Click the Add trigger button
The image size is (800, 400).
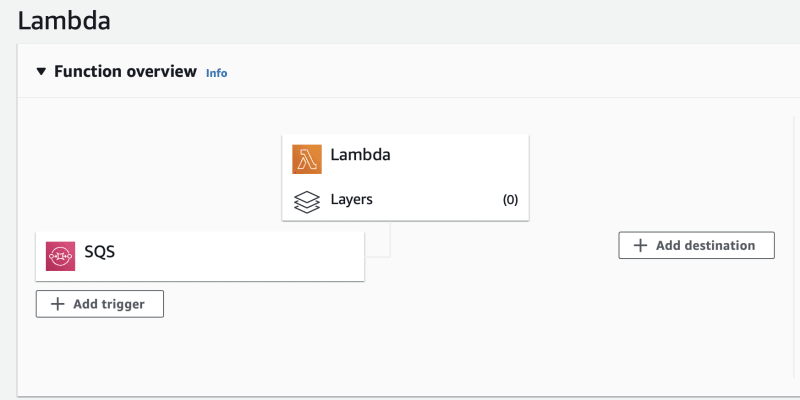tap(99, 304)
